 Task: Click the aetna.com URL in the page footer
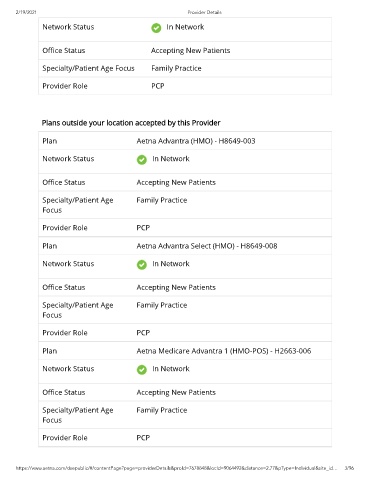pyautogui.click(x=176, y=468)
